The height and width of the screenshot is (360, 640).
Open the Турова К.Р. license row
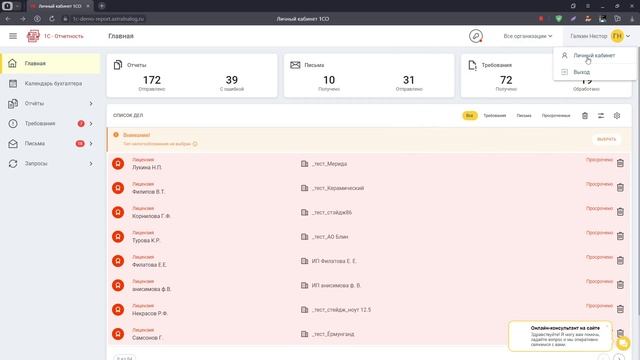(369, 236)
